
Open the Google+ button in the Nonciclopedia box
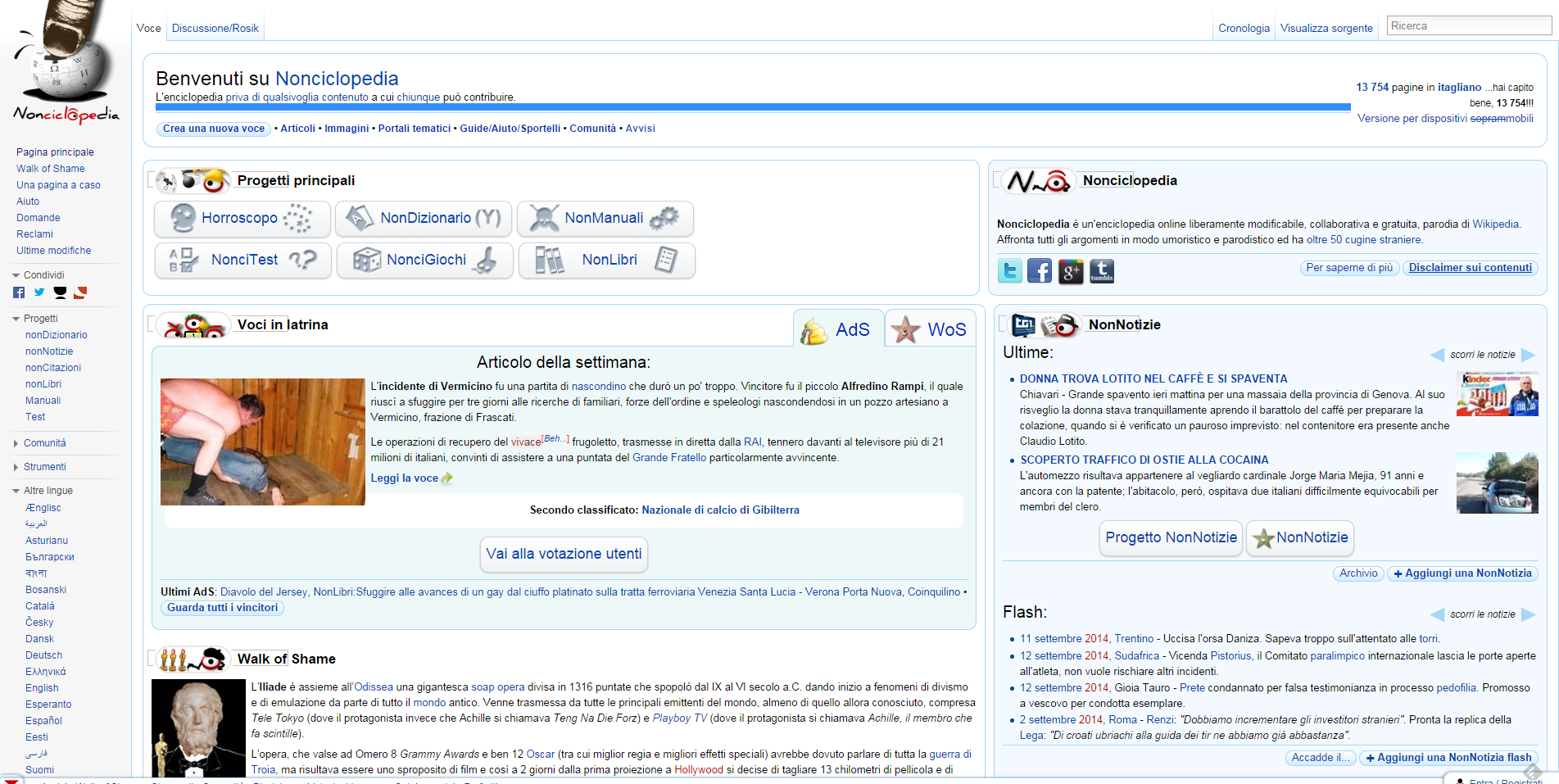tap(1071, 271)
